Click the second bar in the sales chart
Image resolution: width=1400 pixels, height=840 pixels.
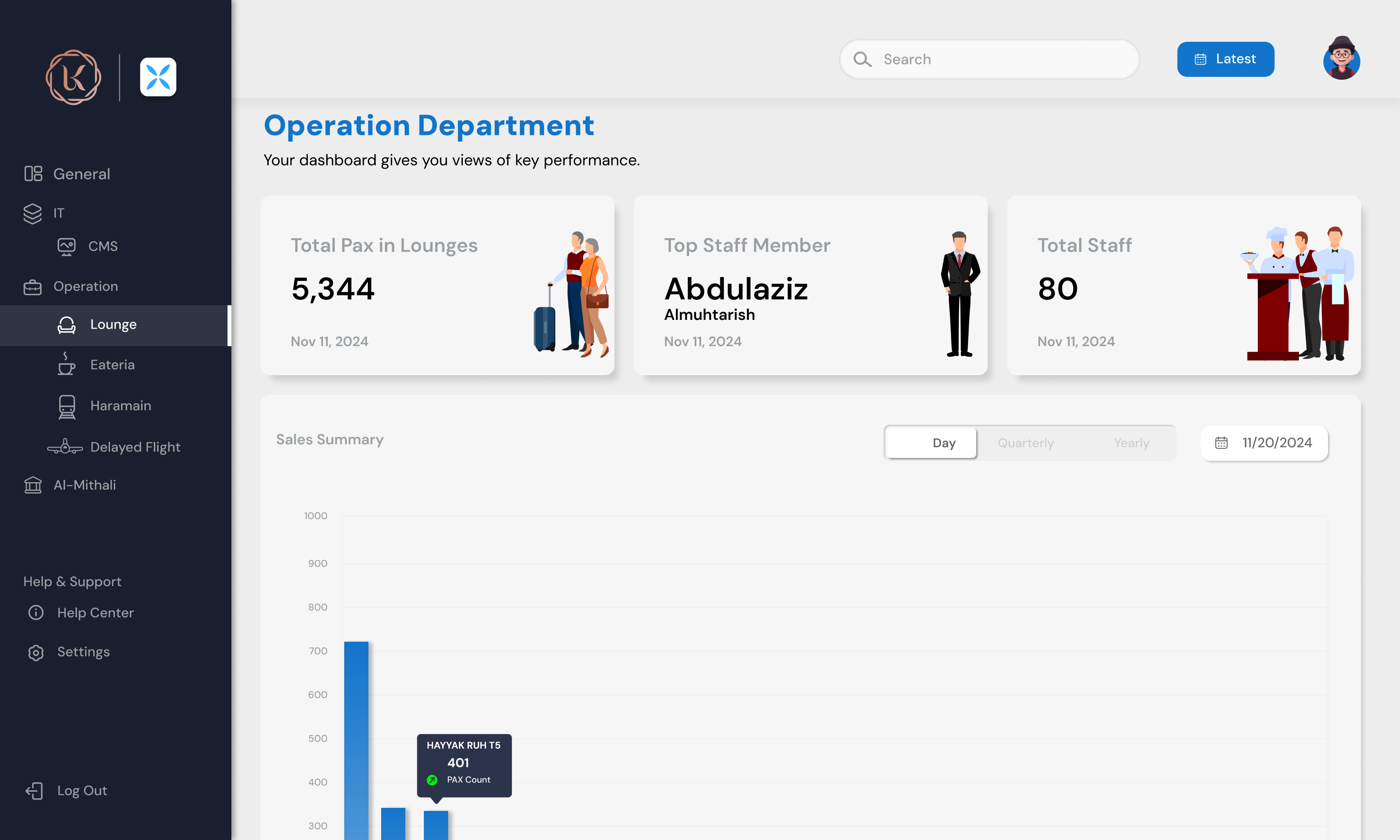(x=393, y=824)
